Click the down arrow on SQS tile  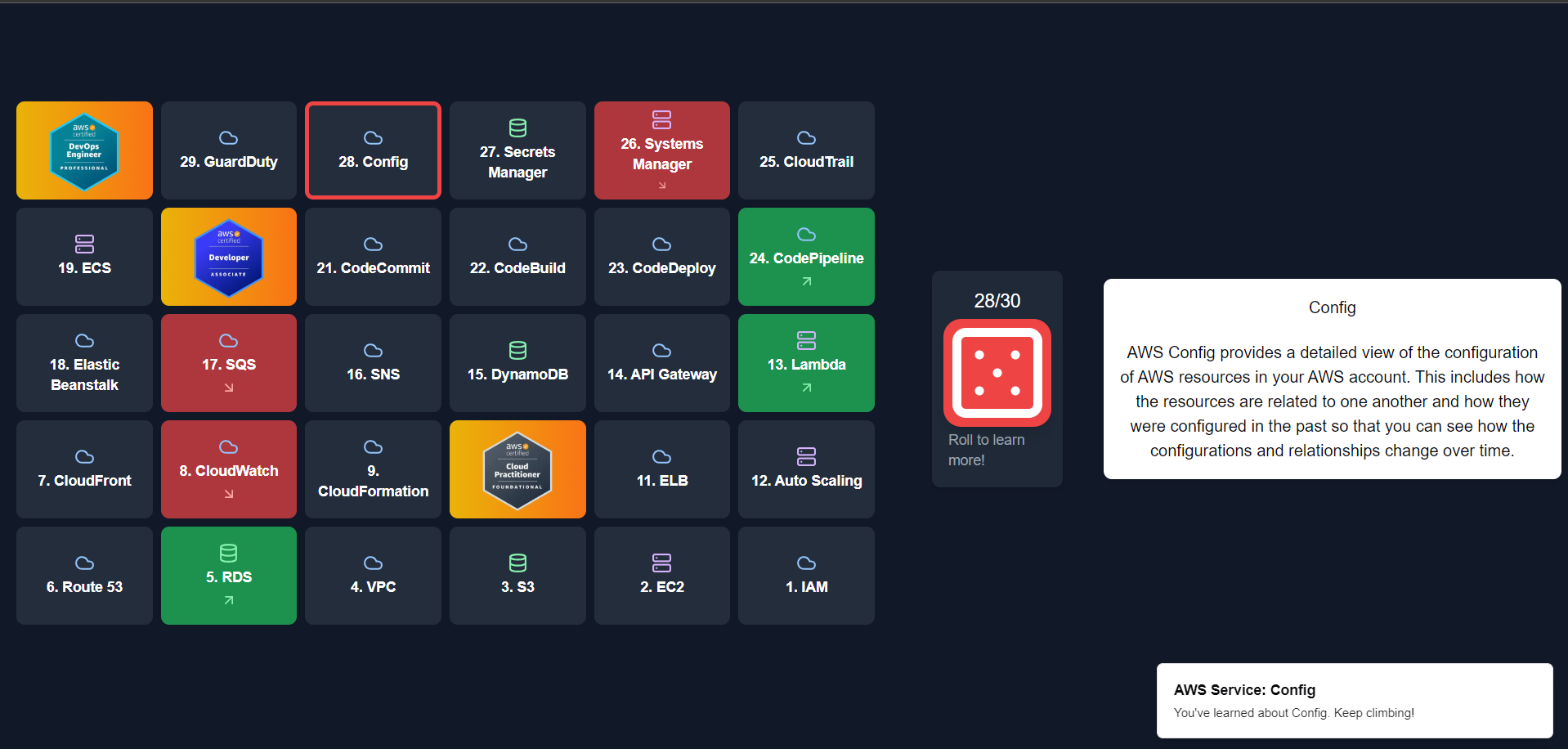(229, 388)
